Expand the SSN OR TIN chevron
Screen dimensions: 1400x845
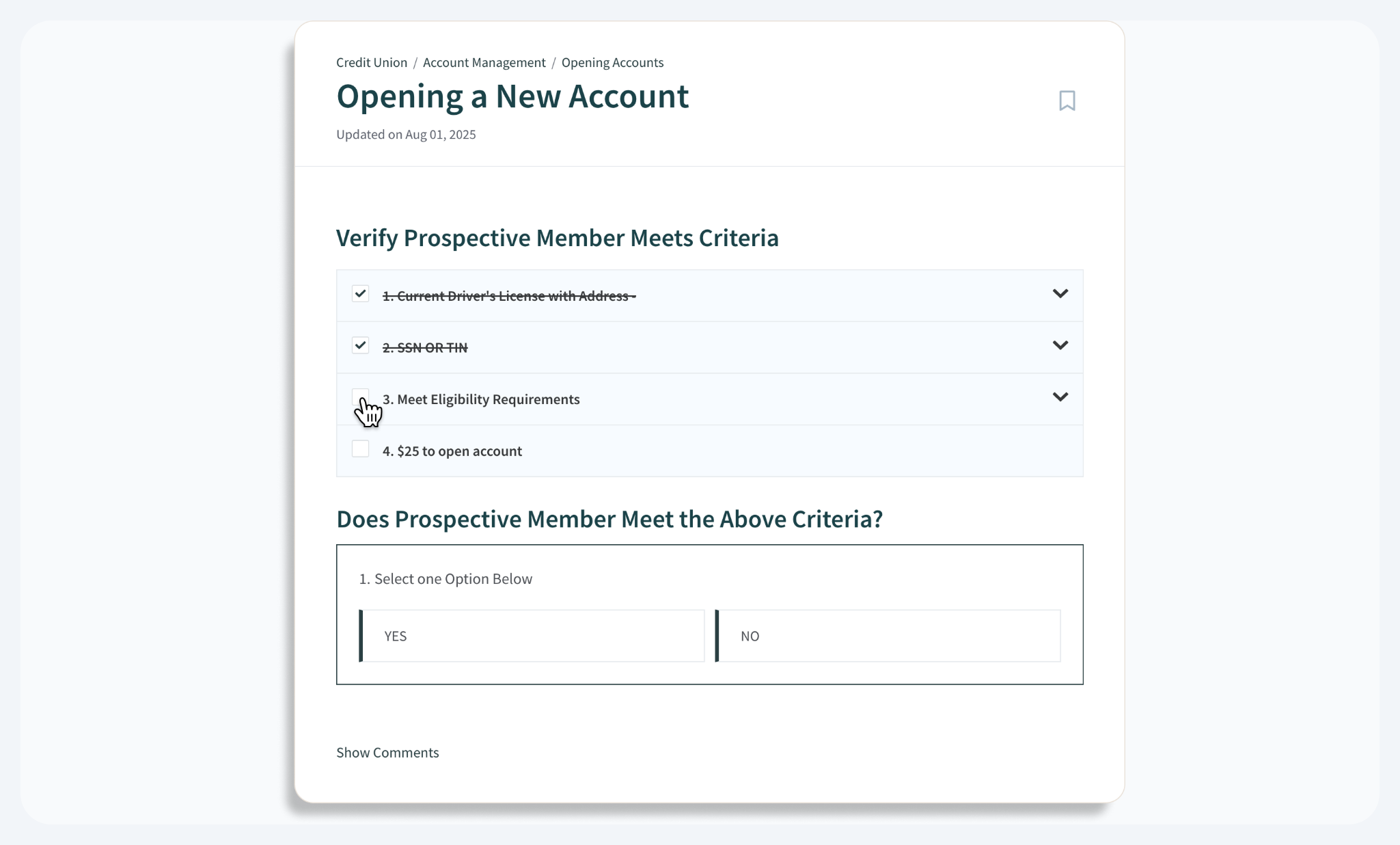pos(1060,345)
